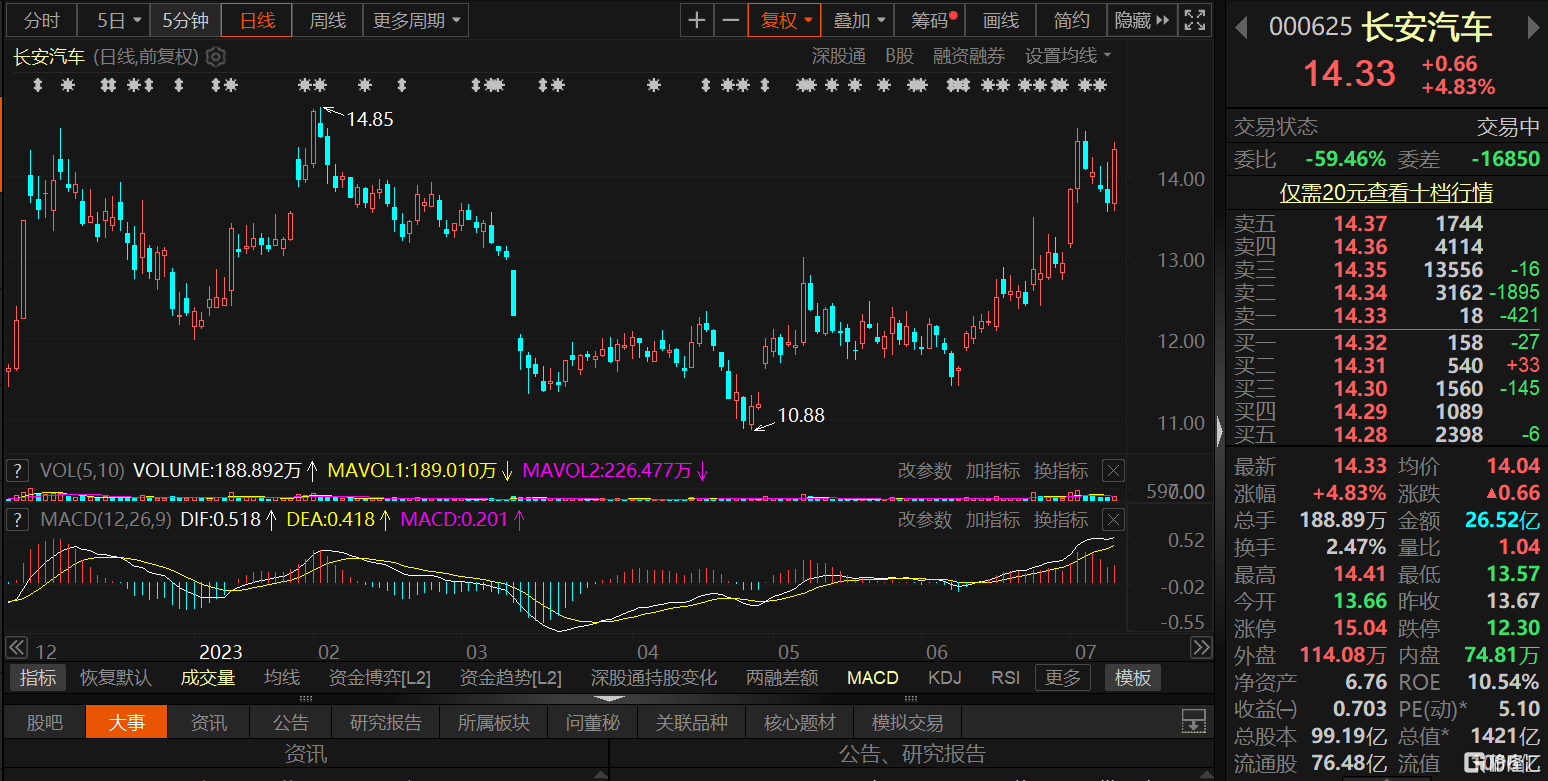This screenshot has width=1548, height=781.
Task: Select 两融差额 indicator
Action: (x=782, y=678)
